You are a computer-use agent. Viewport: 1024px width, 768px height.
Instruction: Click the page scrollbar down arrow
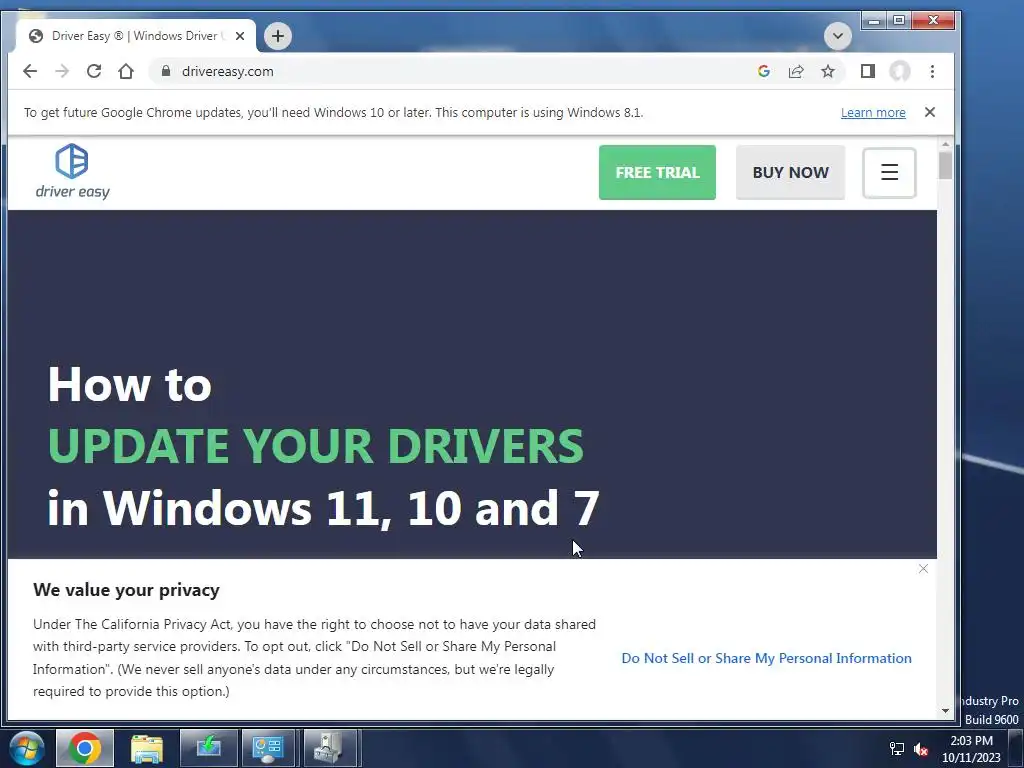(x=946, y=711)
